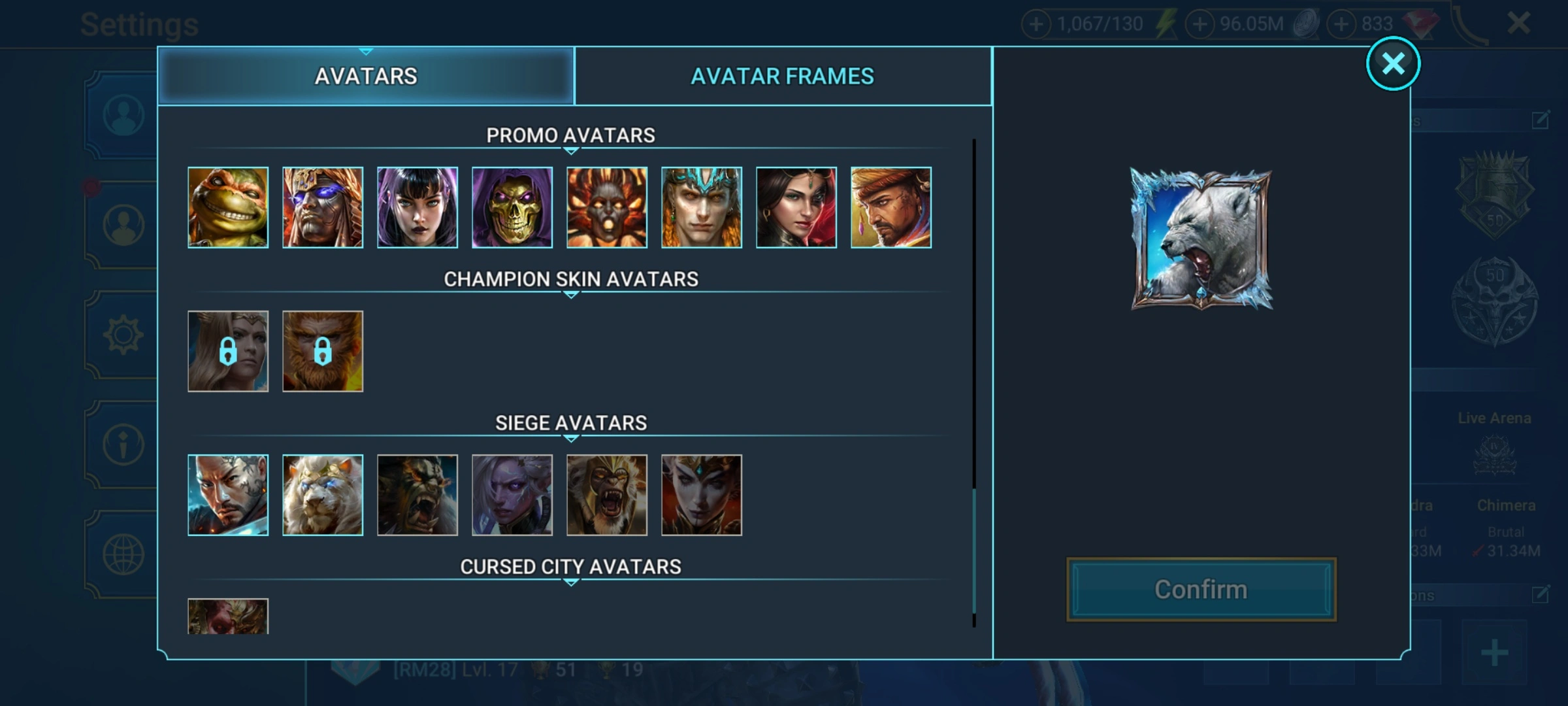Open the settings gear in sidebar
The height and width of the screenshot is (706, 1568).
(123, 335)
